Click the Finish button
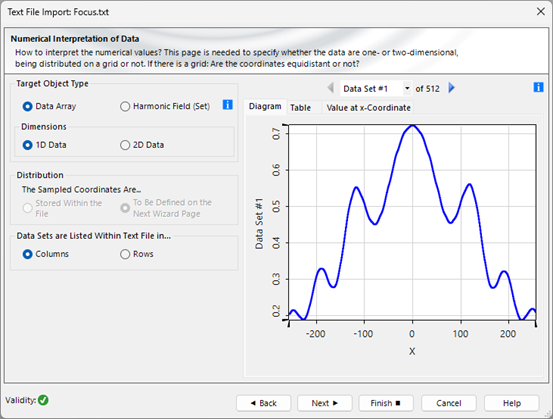Image resolution: width=553 pixels, height=419 pixels. (x=385, y=403)
